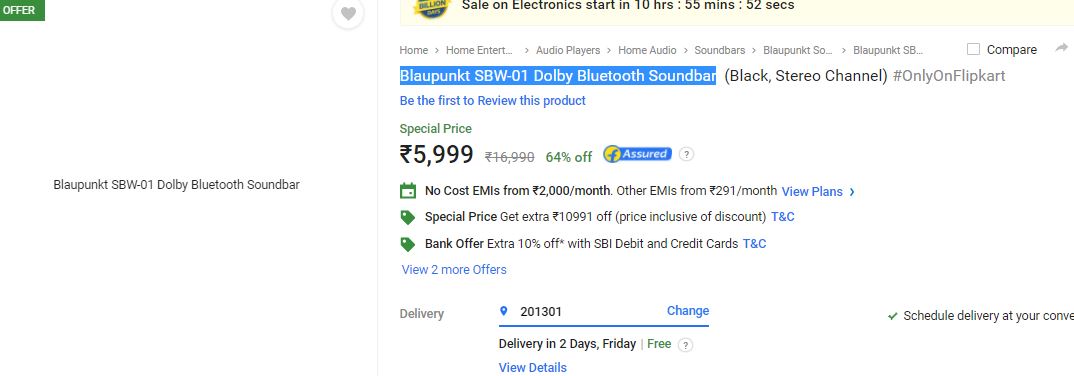Go to the Soundbars breadcrumb
This screenshot has width=1074, height=376.
coord(719,50)
